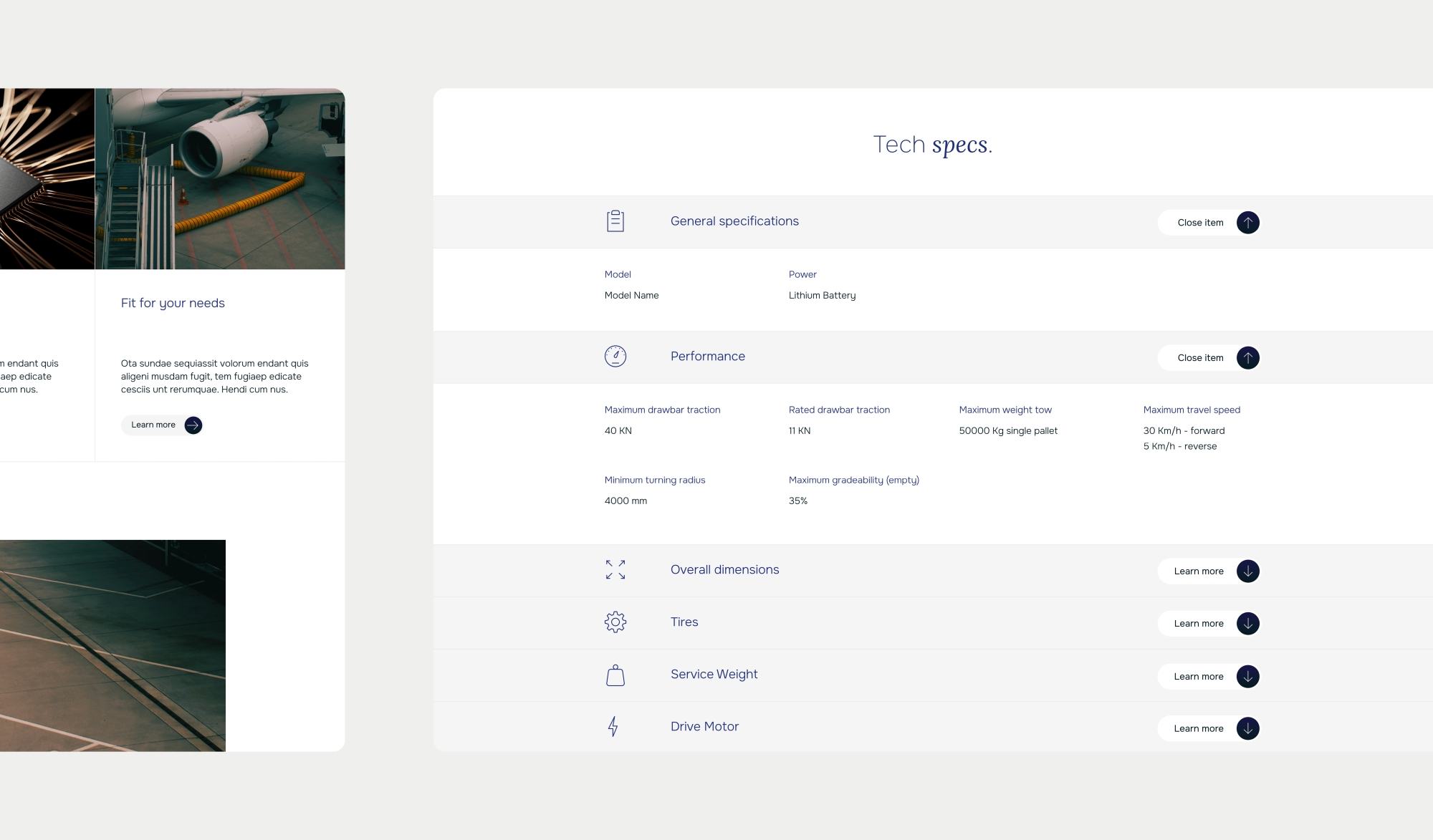
Task: Click the 5 Km/h - reverse value
Action: (x=1180, y=446)
